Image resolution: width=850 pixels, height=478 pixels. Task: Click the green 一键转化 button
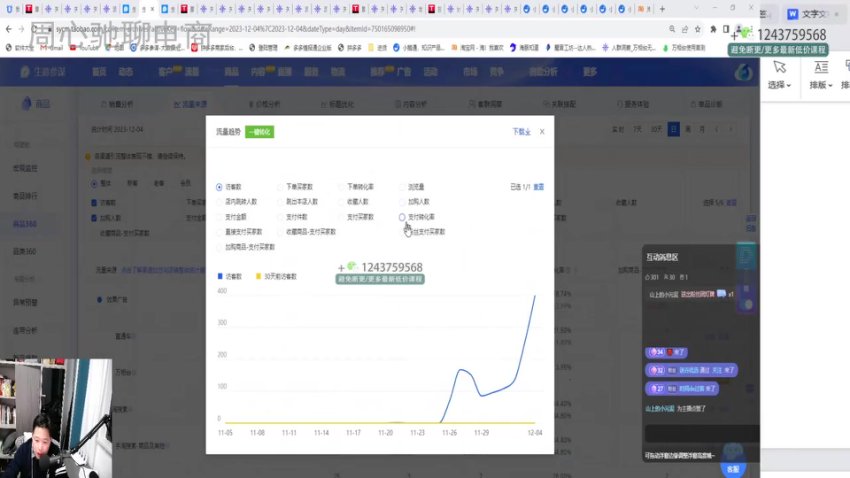(x=259, y=131)
